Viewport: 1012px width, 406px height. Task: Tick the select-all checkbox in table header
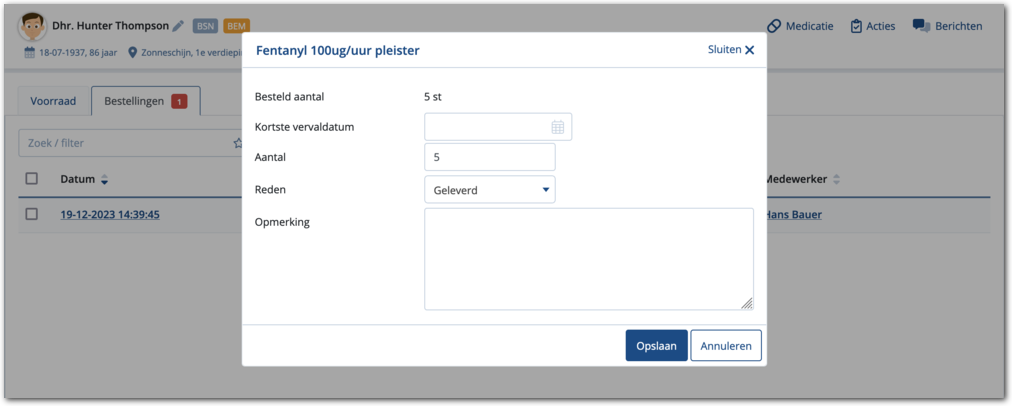[32, 179]
